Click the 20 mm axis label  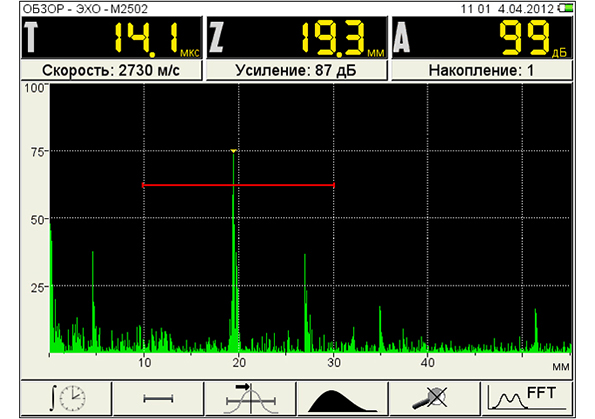pyautogui.click(x=239, y=362)
